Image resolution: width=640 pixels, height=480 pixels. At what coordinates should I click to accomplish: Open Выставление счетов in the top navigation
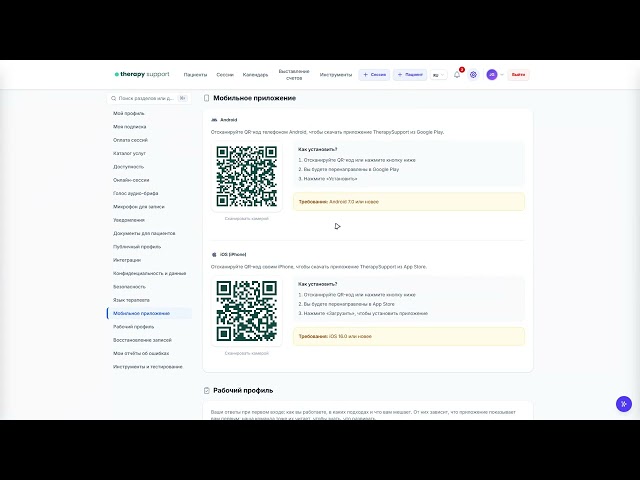(x=294, y=75)
